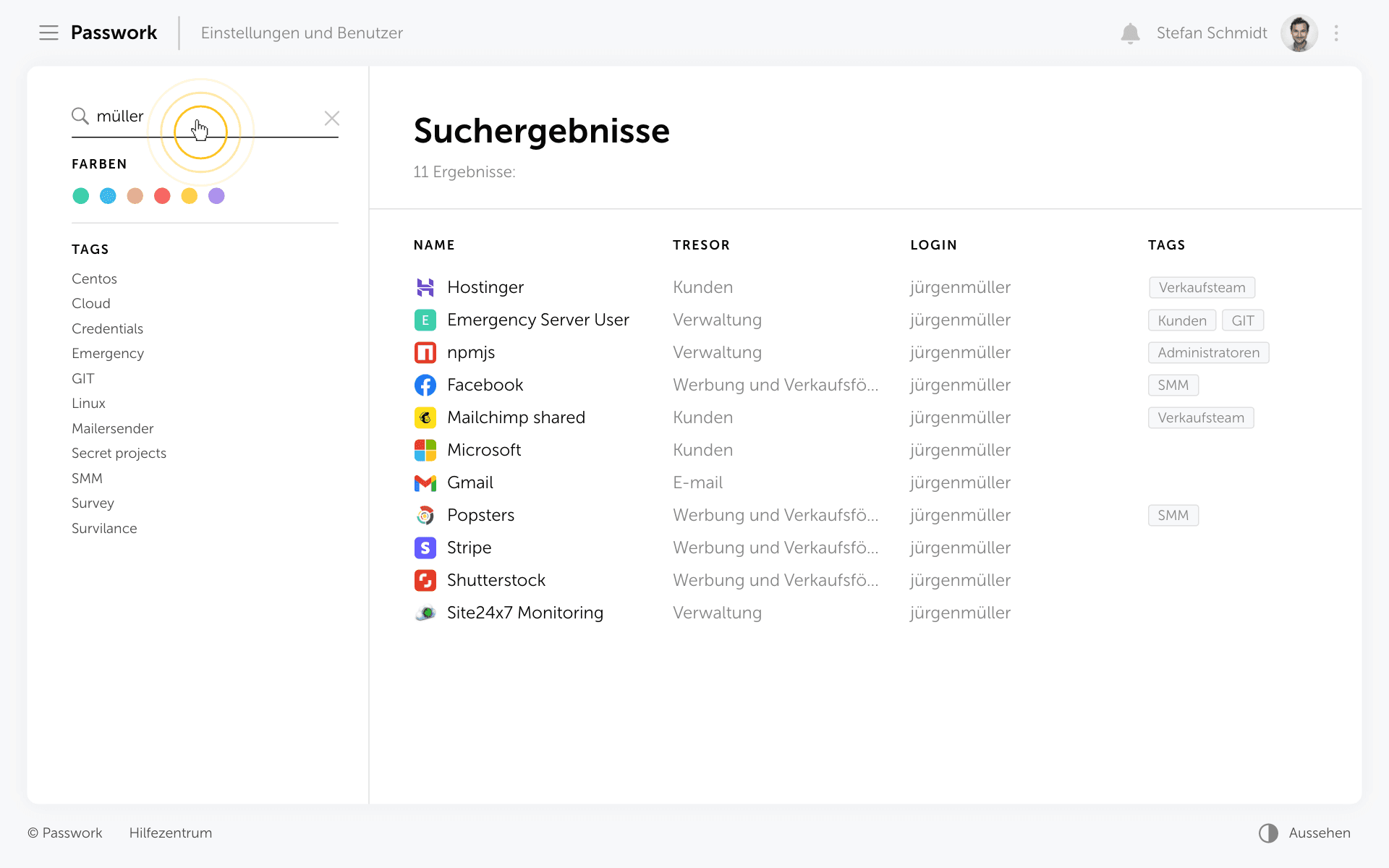Screen dimensions: 1389x868
Task: Click the Shutterstock logo icon
Action: click(x=425, y=580)
